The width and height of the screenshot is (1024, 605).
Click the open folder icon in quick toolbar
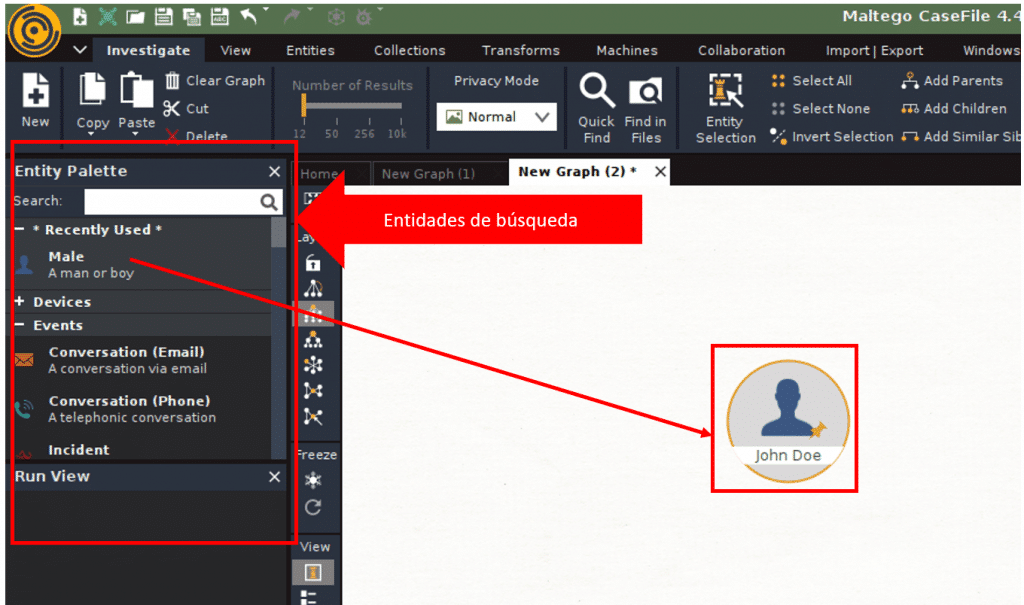tap(135, 17)
